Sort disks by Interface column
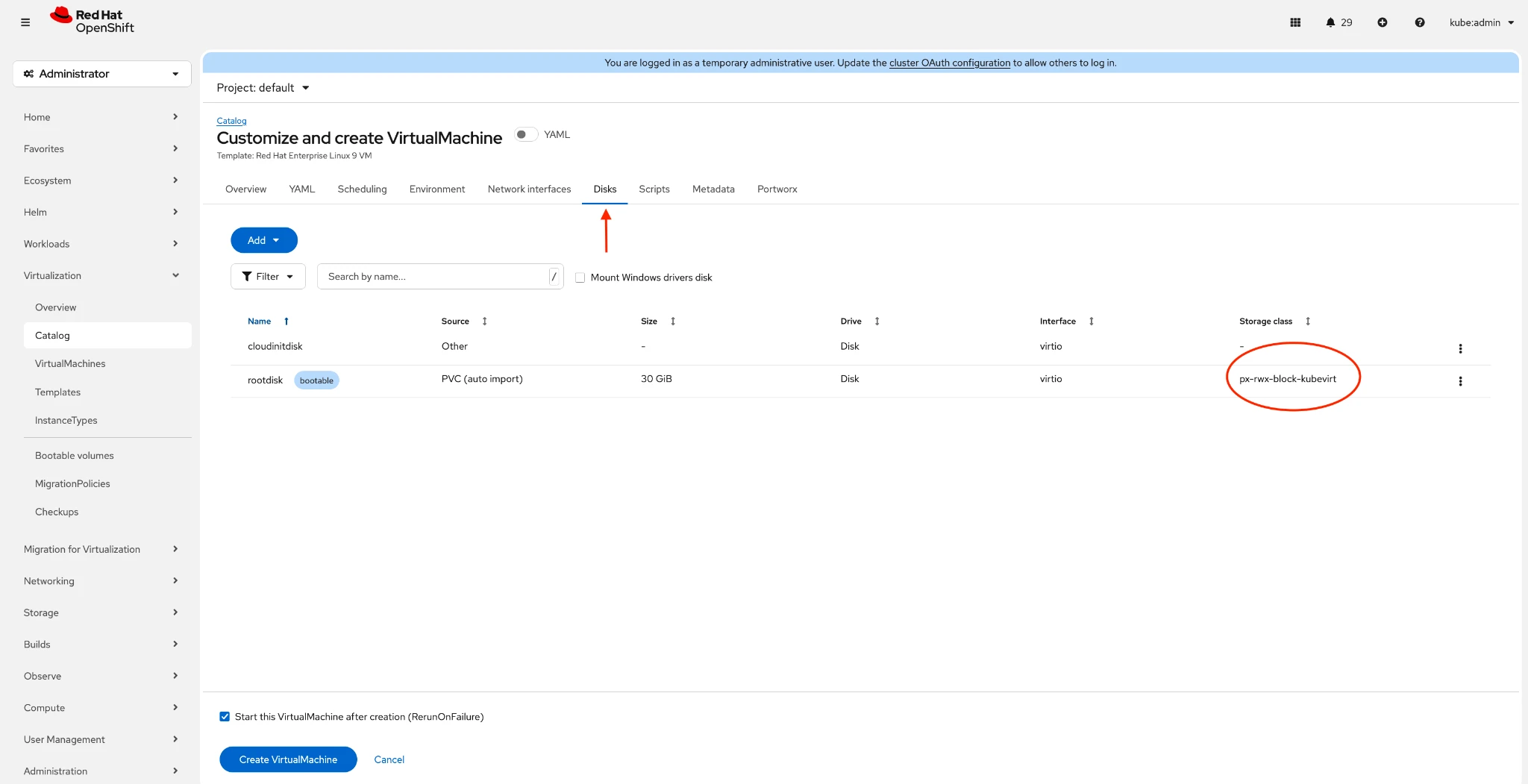1528x784 pixels. [1067, 322]
